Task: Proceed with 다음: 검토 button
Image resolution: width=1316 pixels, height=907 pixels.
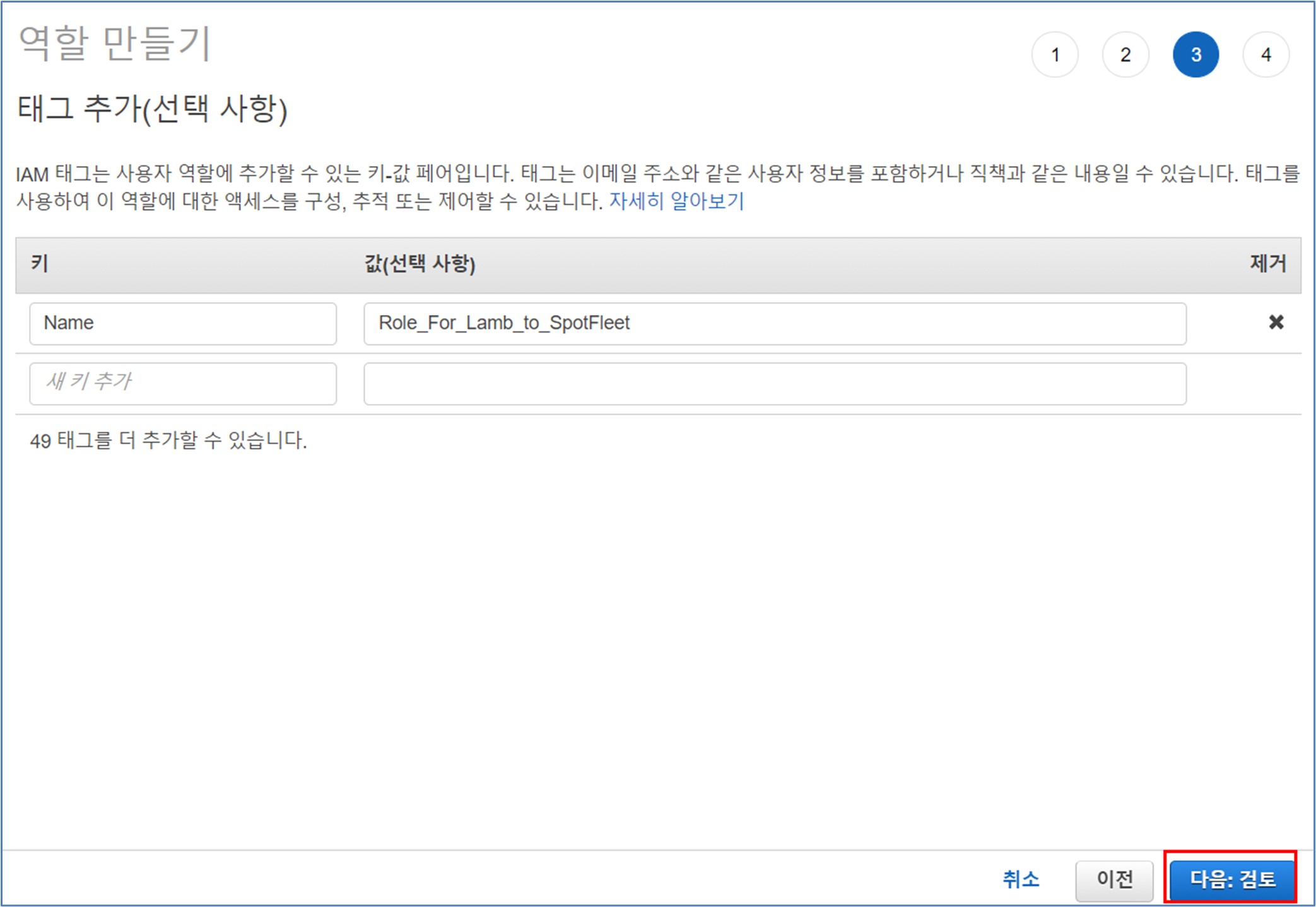Action: click(1231, 879)
